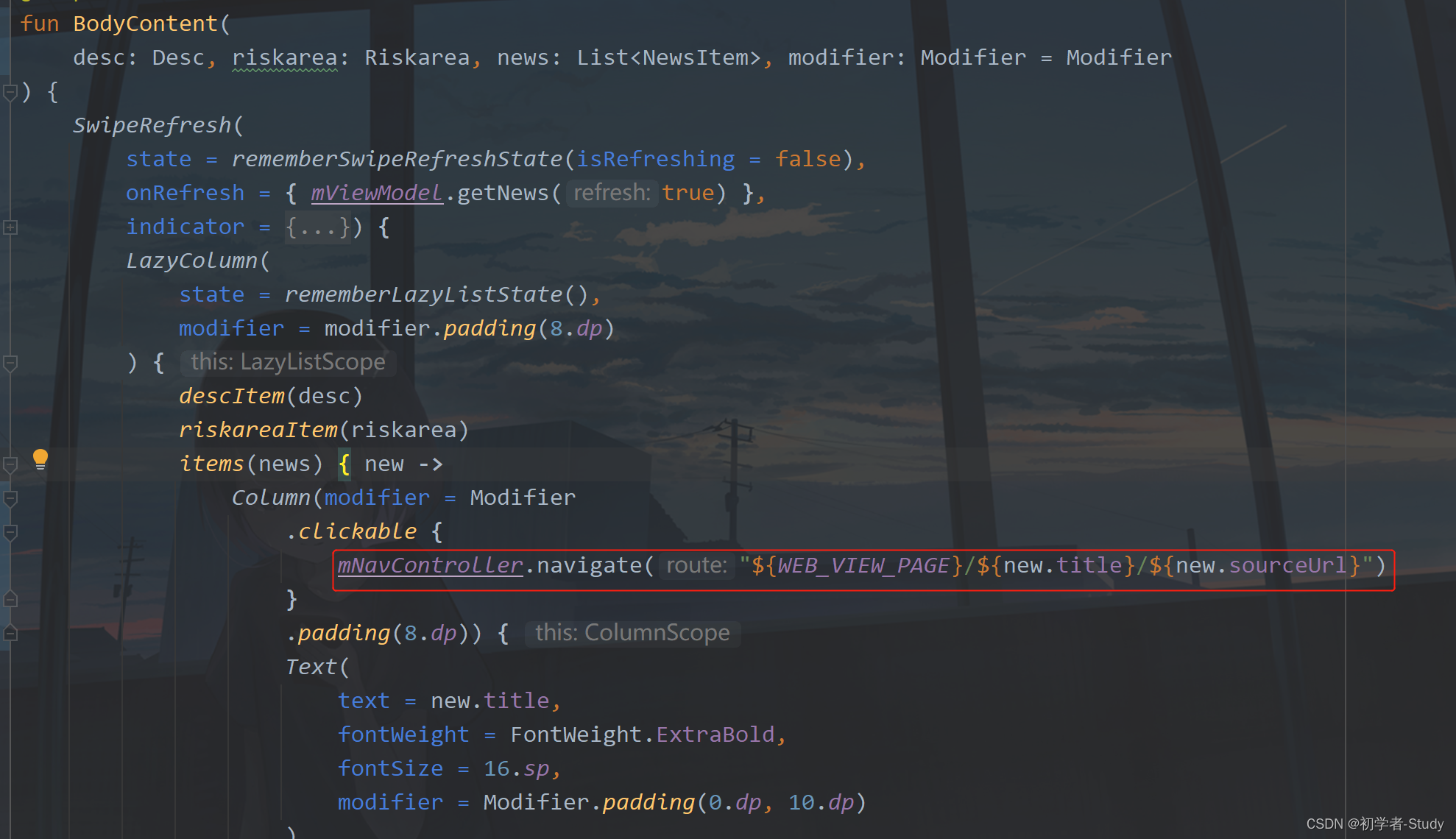
Task: Click the WEB_VIEW_PAGE constant in string
Action: tap(863, 565)
